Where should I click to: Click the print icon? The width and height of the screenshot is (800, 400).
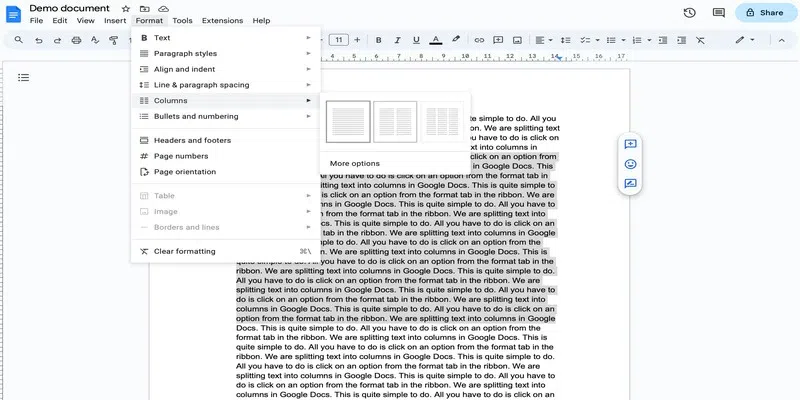(x=76, y=40)
